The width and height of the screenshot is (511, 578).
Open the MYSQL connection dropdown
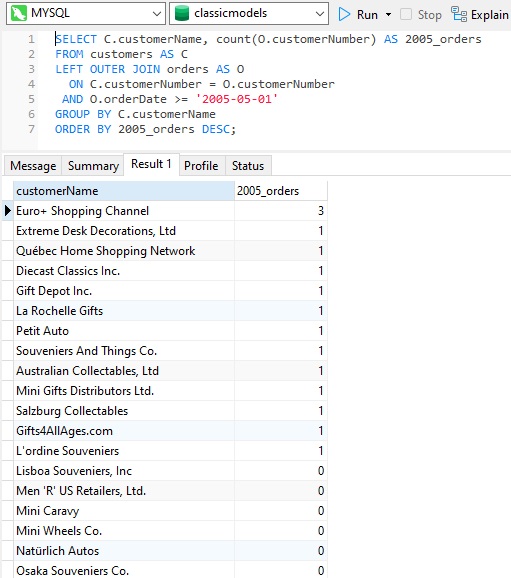tap(157, 14)
